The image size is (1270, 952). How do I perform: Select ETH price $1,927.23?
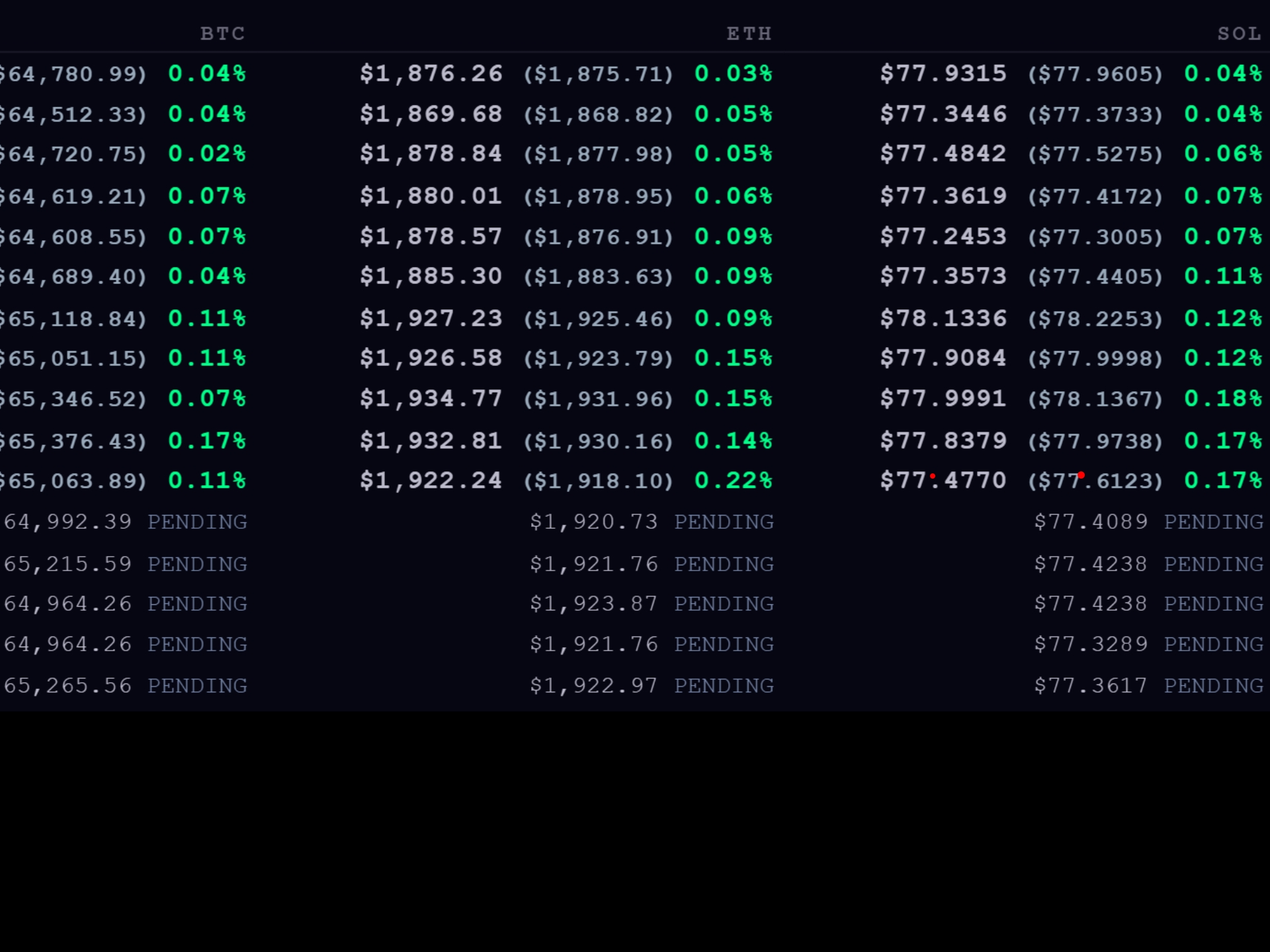coord(431,318)
